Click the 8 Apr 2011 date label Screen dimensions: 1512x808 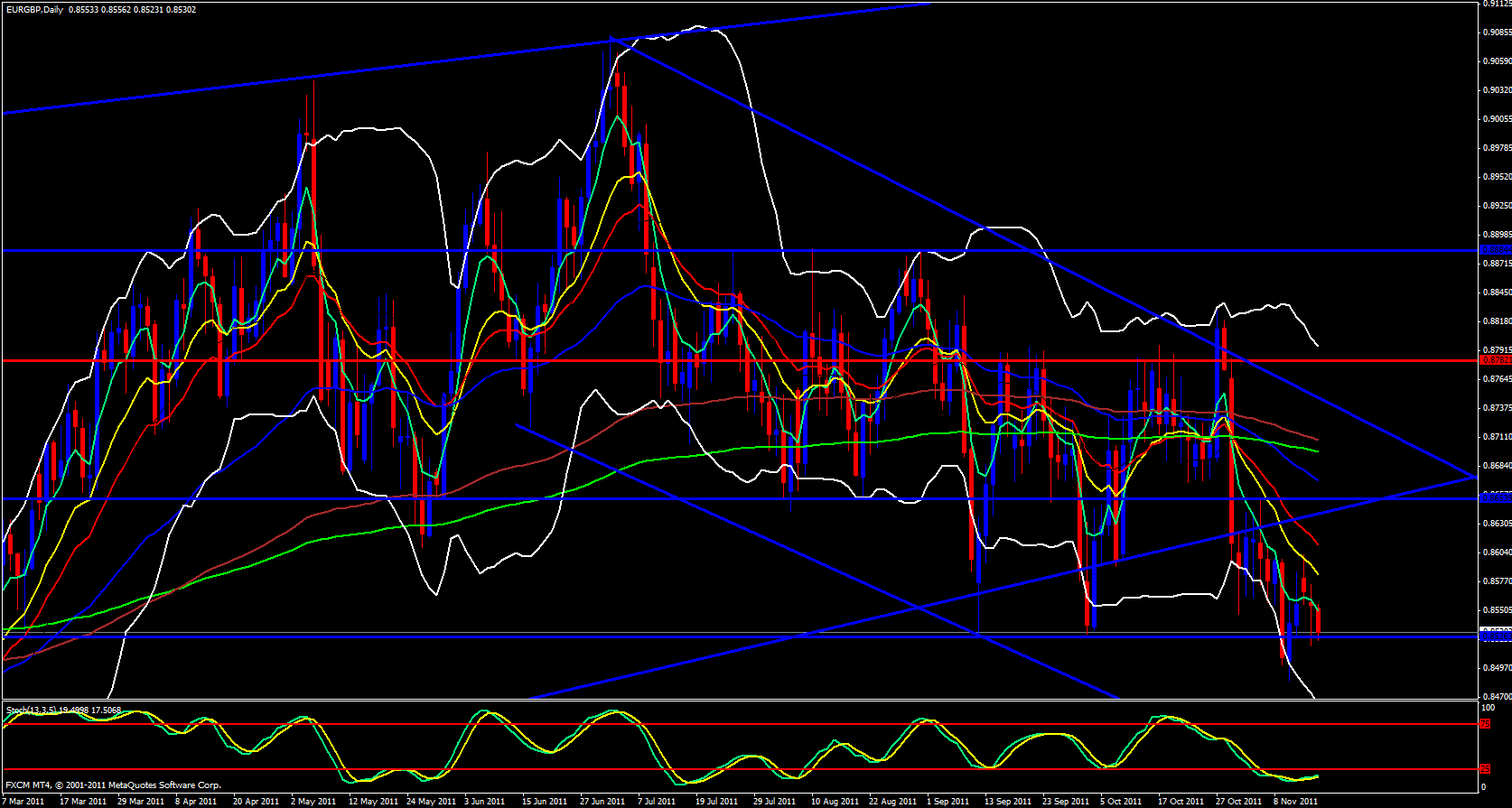tap(196, 801)
